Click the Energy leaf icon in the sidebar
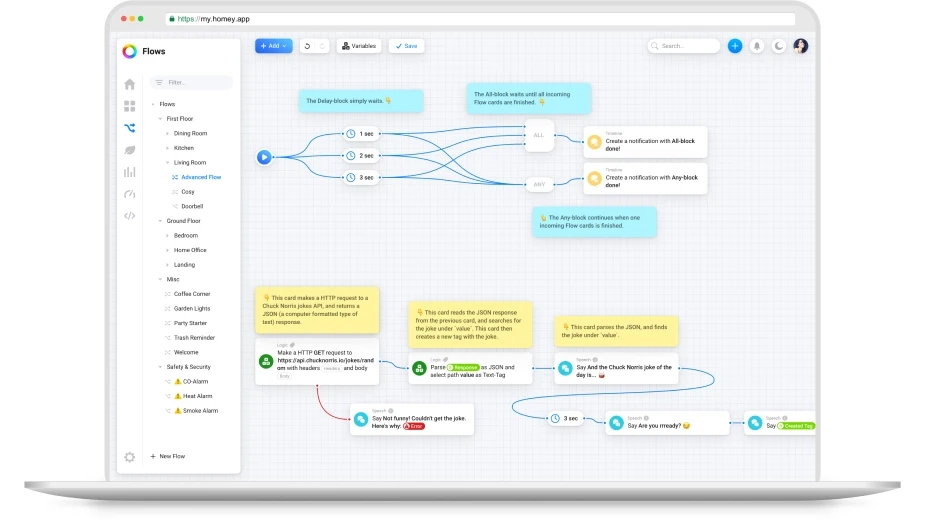 click(129, 150)
